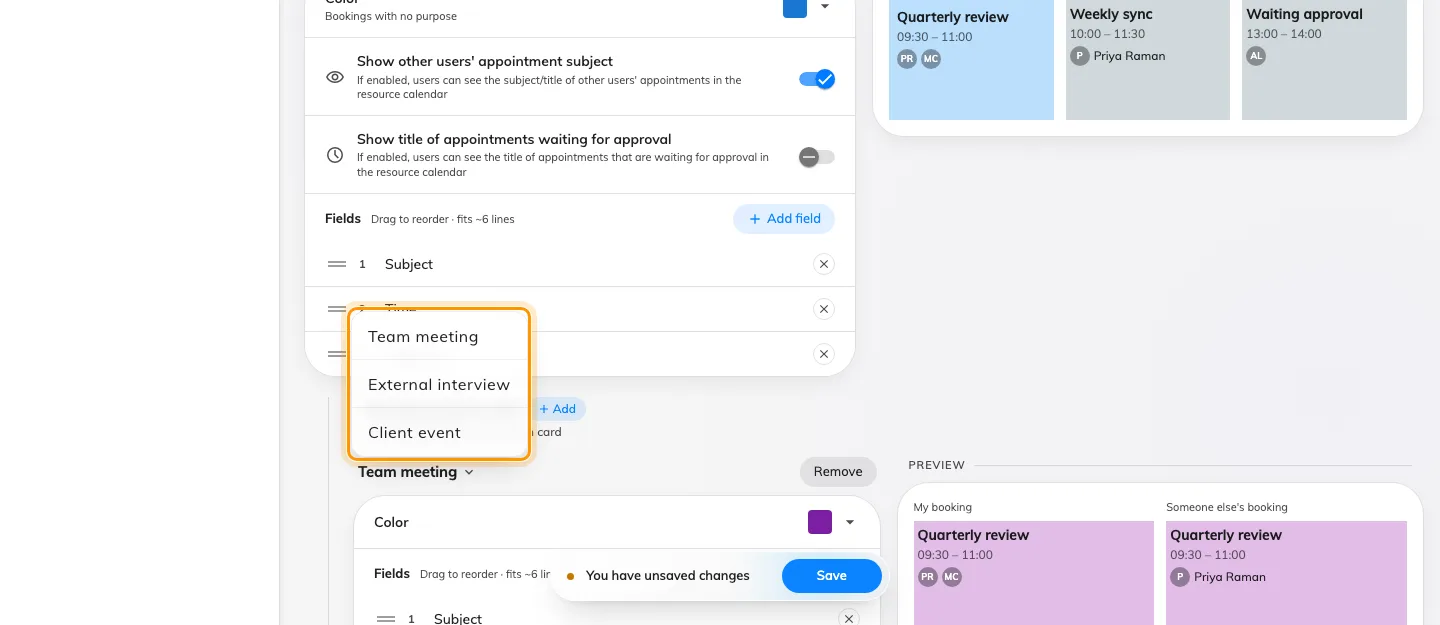Image resolution: width=1440 pixels, height=625 pixels.
Task: Open the Team meeting purpose dropdown
Action: pyautogui.click(x=416, y=472)
